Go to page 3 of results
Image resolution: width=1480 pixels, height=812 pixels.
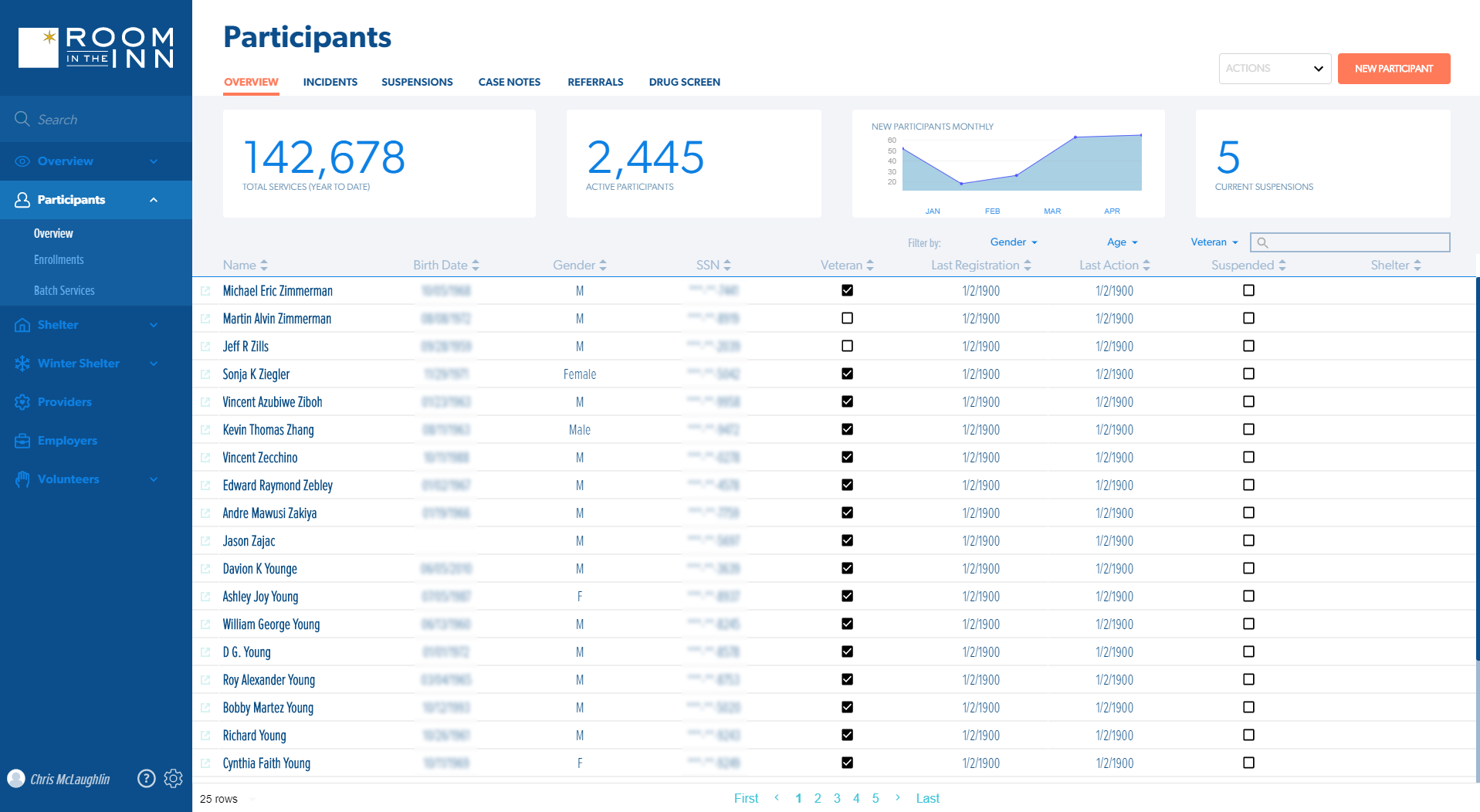[837, 798]
